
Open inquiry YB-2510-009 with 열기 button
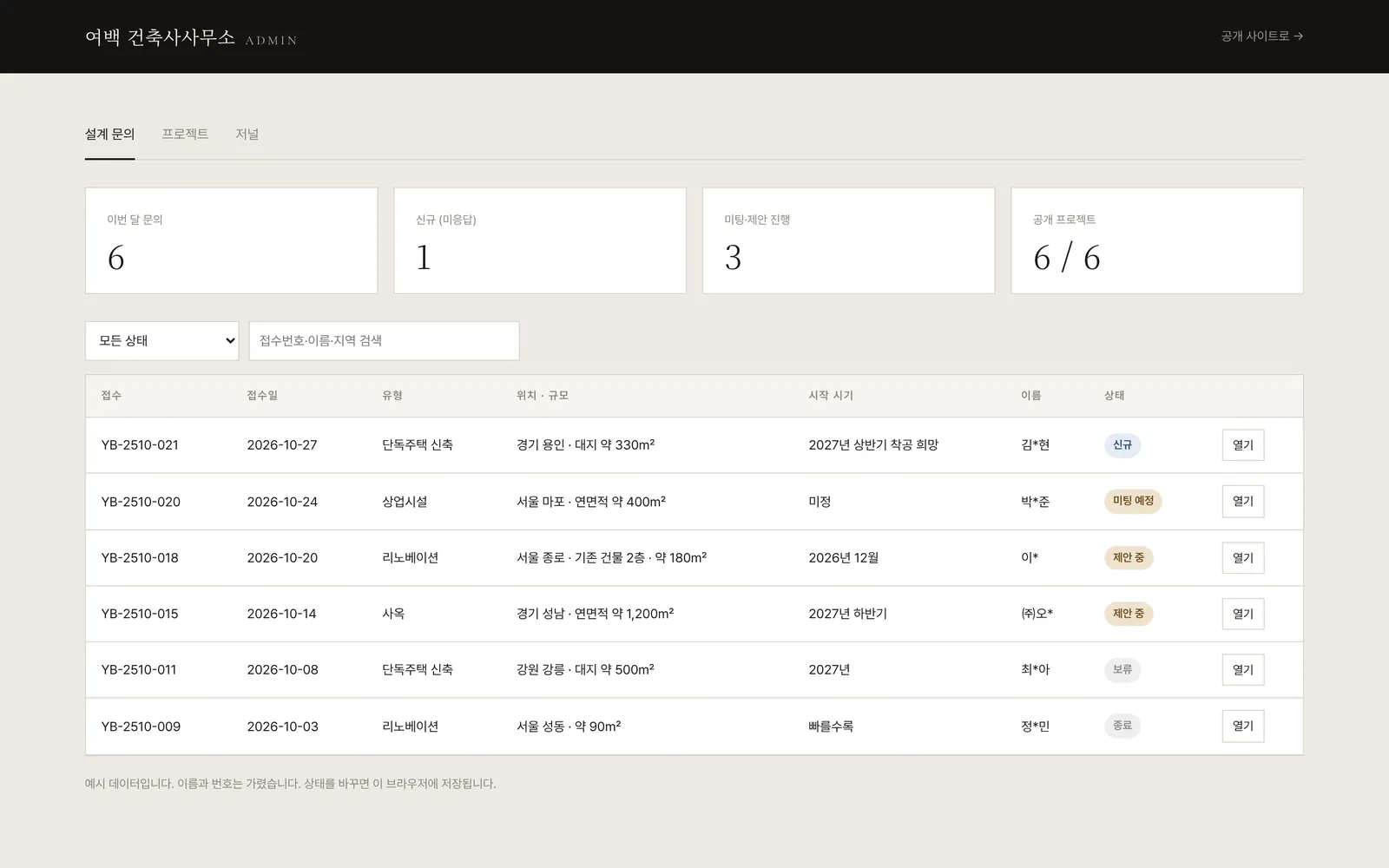[x=1243, y=727]
